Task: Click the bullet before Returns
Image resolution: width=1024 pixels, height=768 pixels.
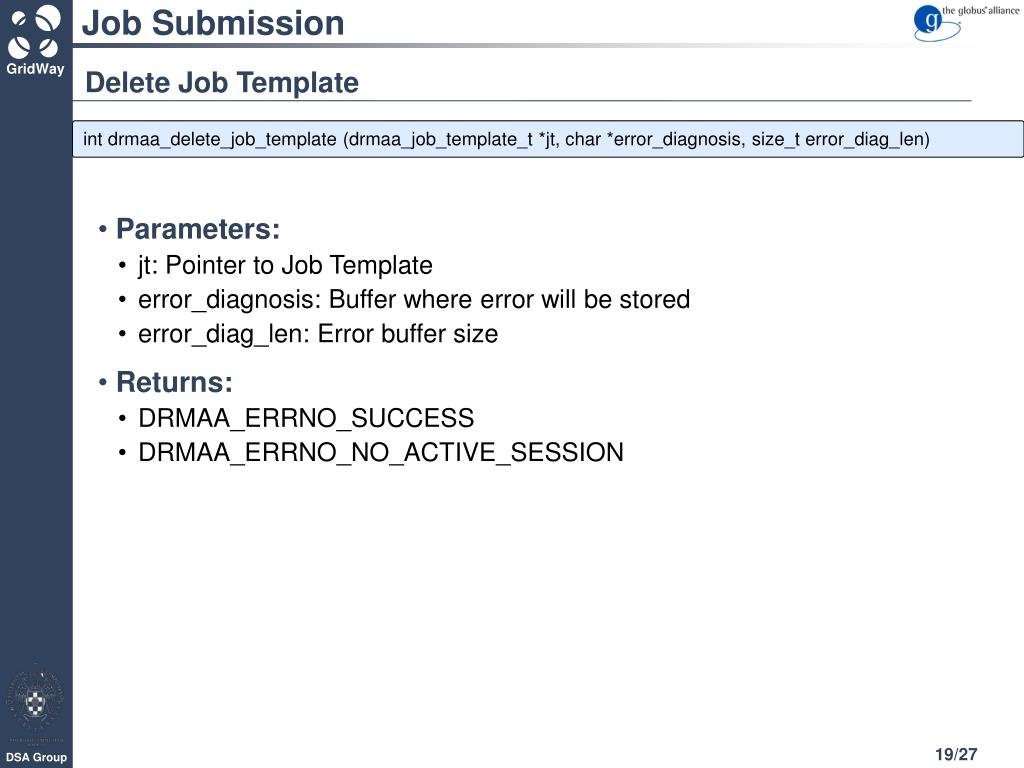Action: click(x=103, y=382)
